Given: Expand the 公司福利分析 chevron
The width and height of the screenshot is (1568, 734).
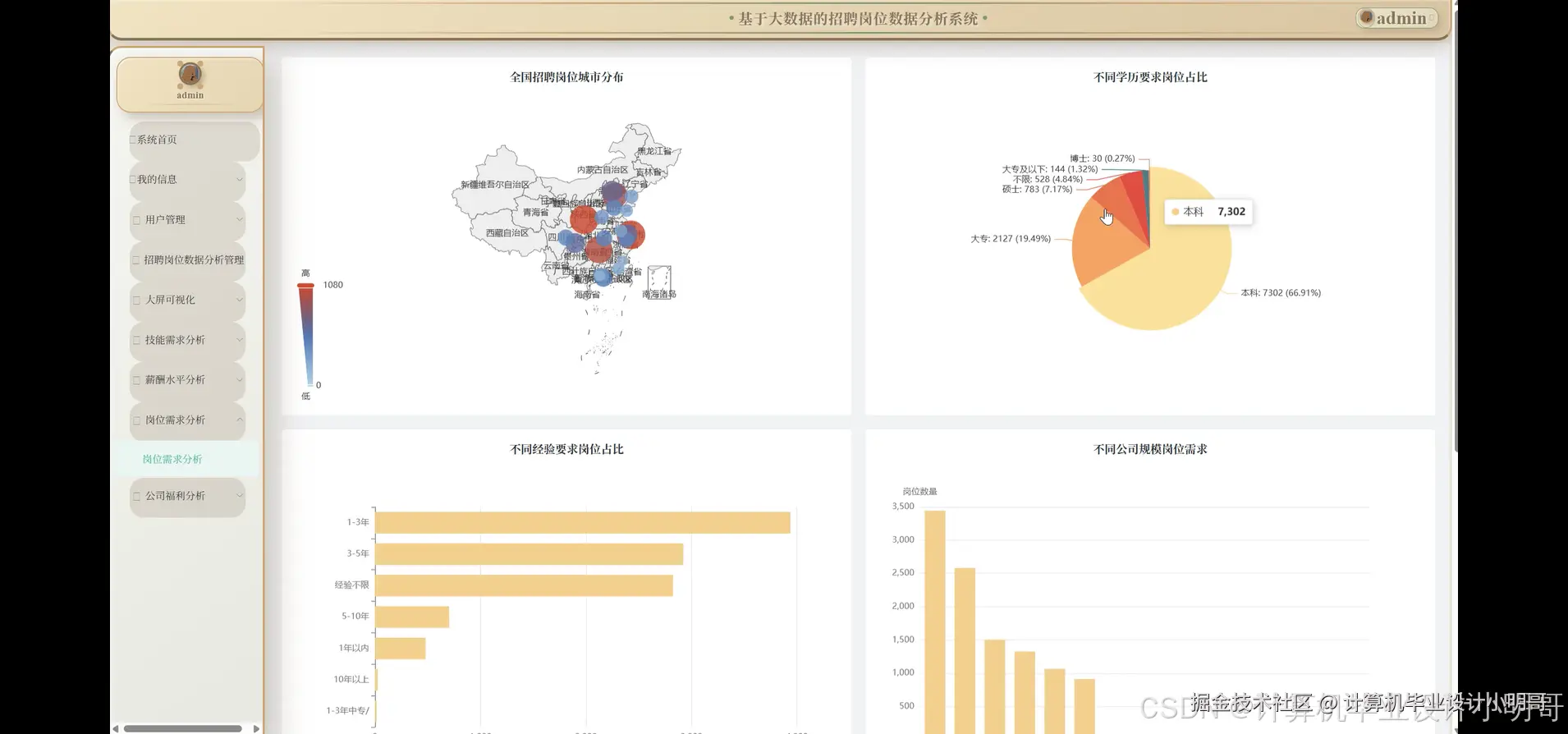Looking at the screenshot, I should click(240, 496).
